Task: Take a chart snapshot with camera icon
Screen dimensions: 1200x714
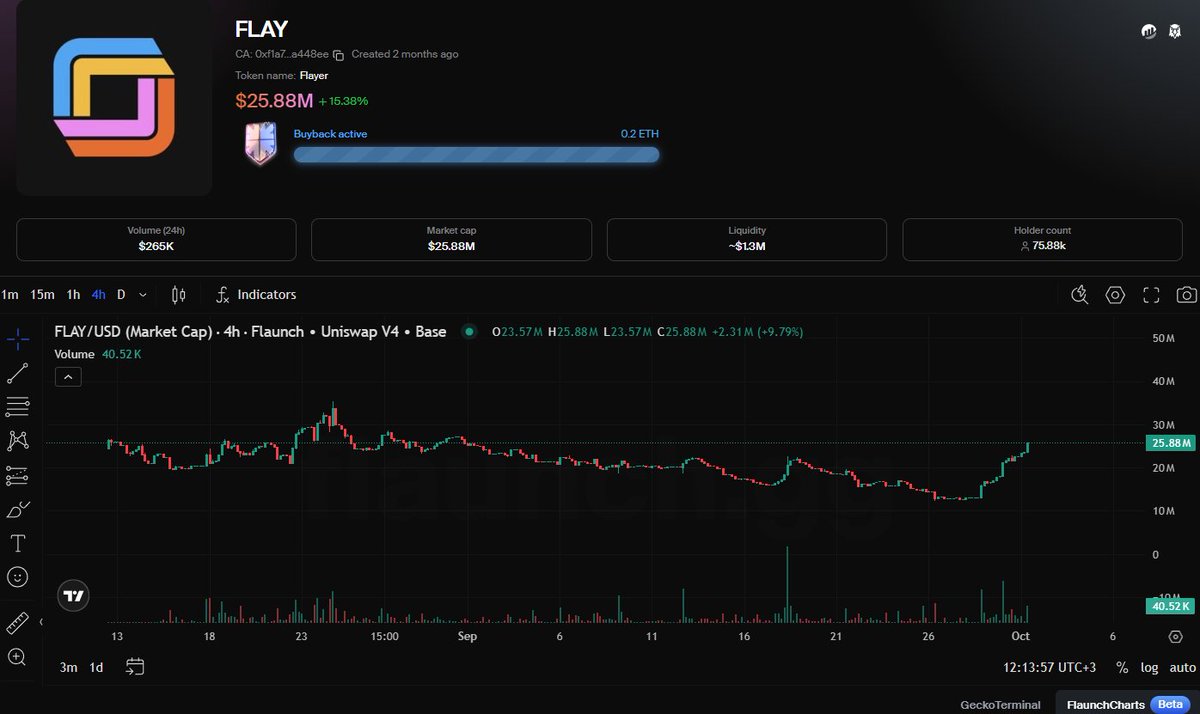Action: tap(1187, 295)
